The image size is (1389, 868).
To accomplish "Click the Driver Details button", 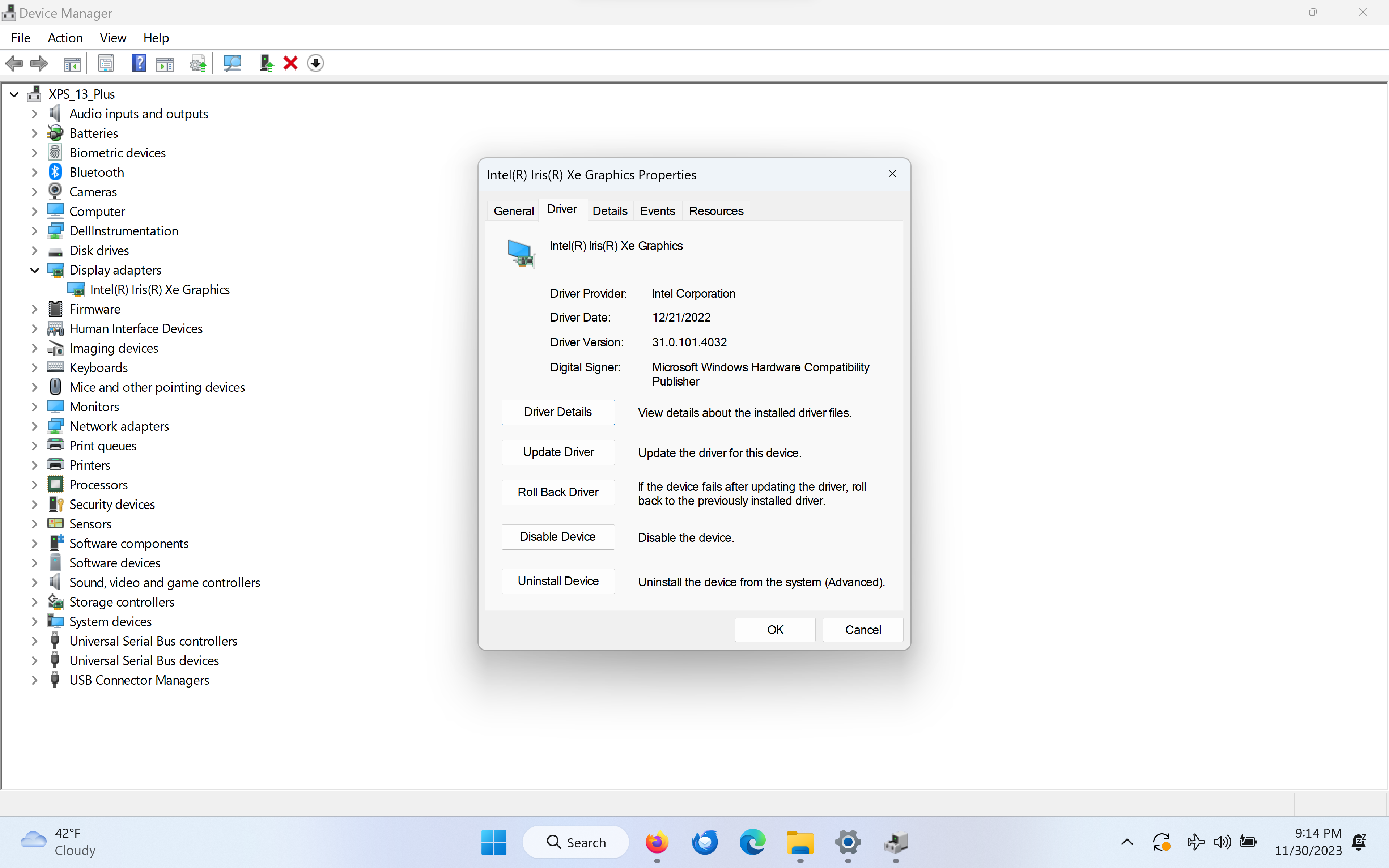I will pos(557,412).
